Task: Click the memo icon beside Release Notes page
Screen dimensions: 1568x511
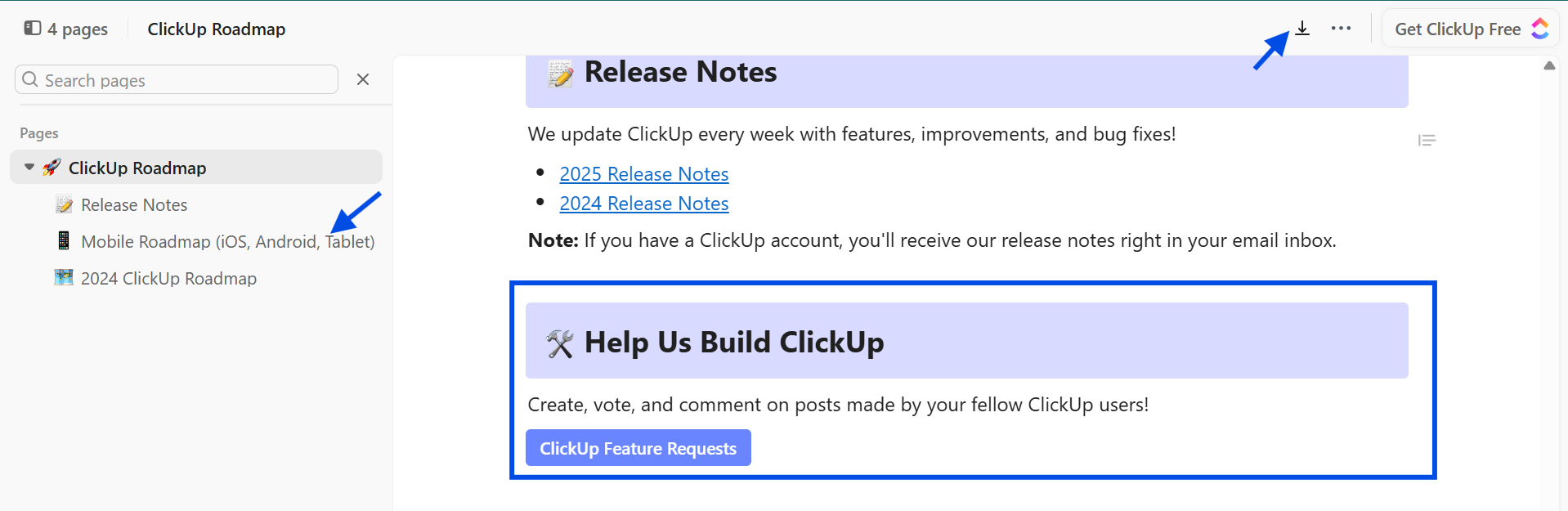Action: click(x=64, y=204)
